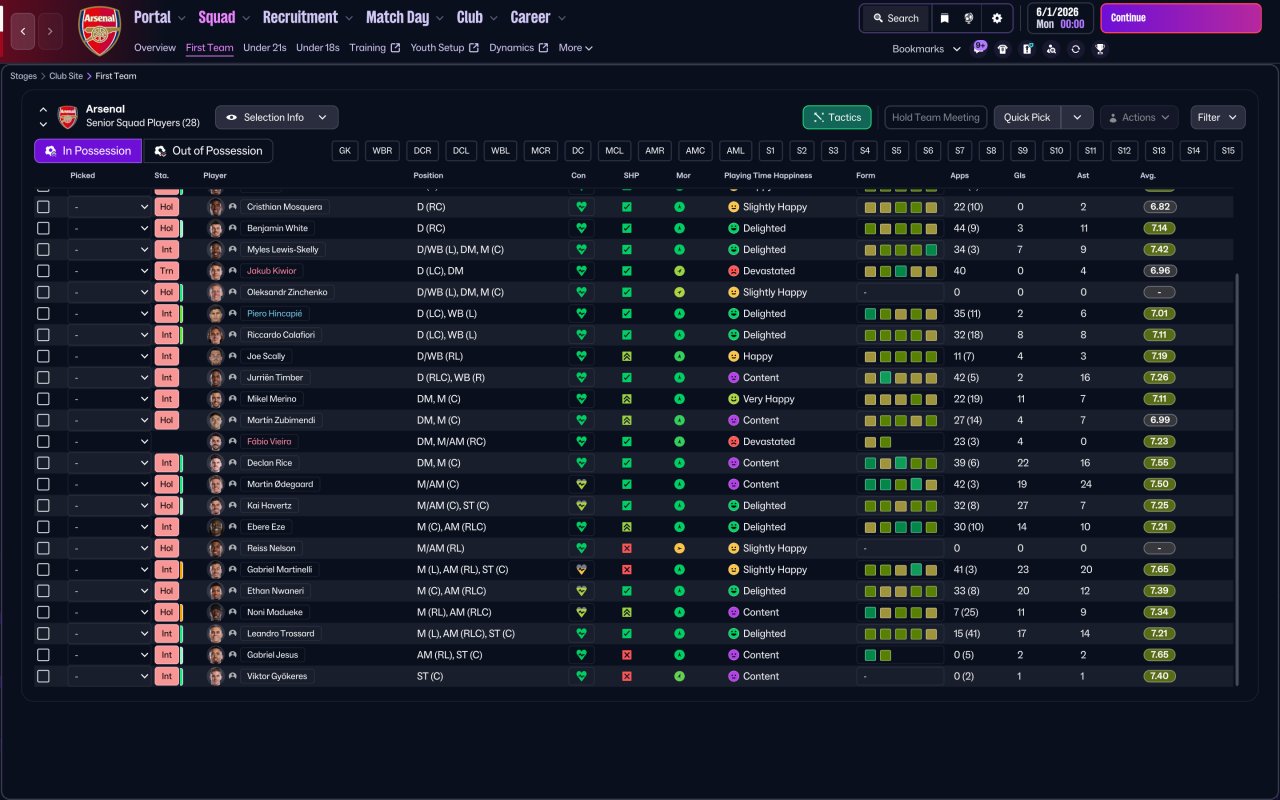The image size is (1280, 800).
Task: Click Declan Rice's form squares
Action: [x=900, y=463]
